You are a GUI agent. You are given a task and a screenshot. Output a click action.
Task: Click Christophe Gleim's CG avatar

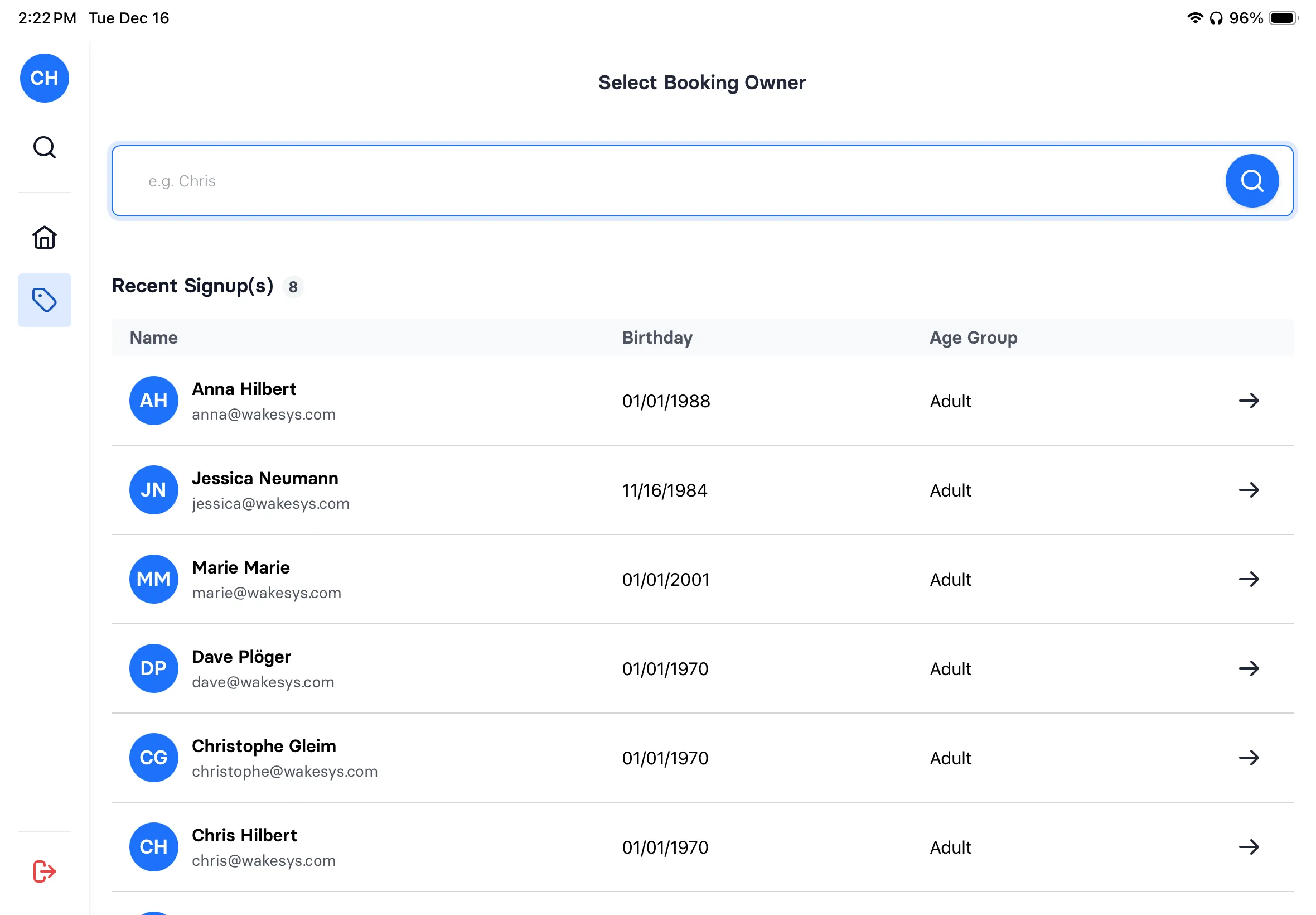(153, 757)
